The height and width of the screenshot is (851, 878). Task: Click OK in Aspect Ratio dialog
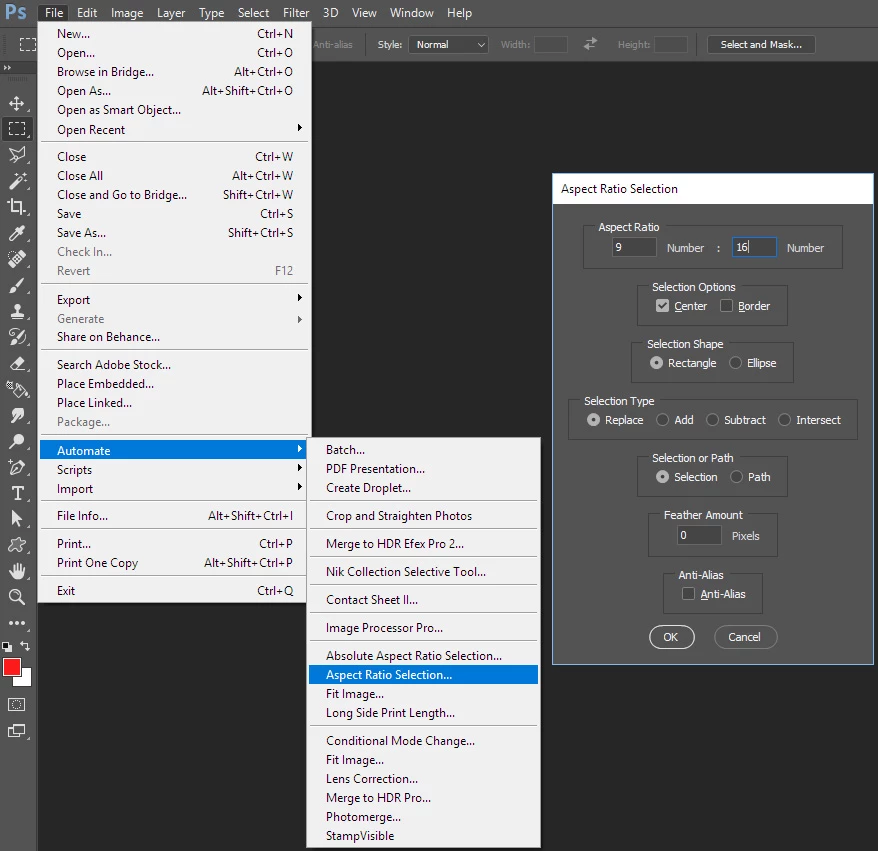[671, 637]
